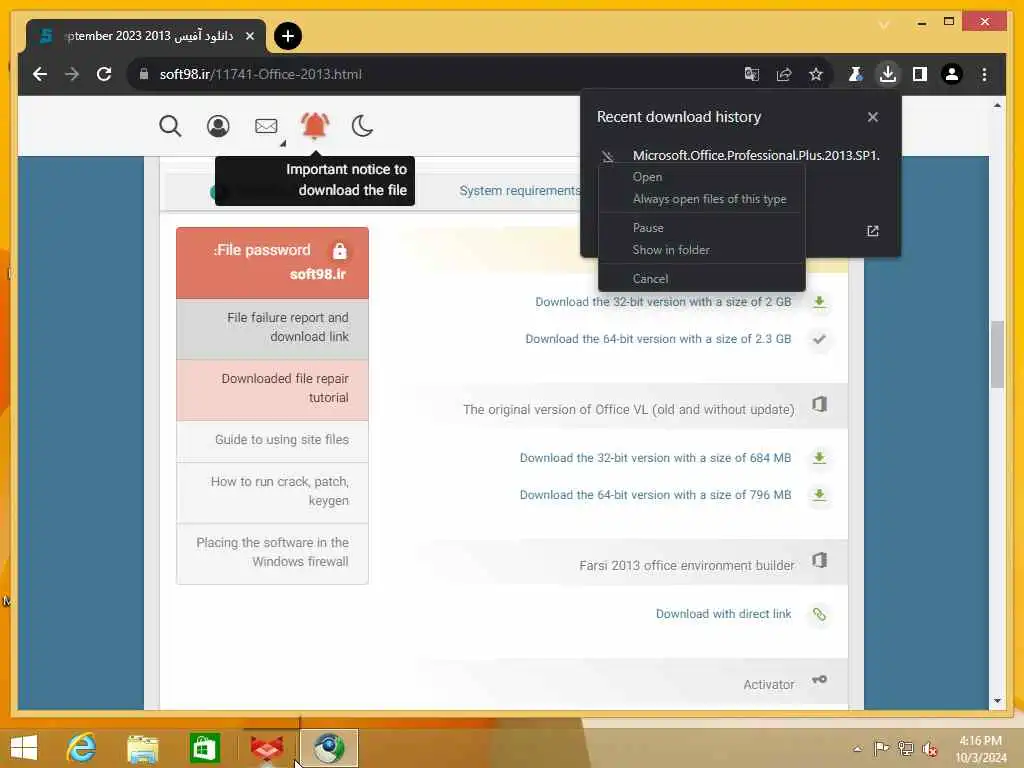This screenshot has height=768, width=1024.
Task: Click download icon beside 684 MB link
Action: pos(819,458)
